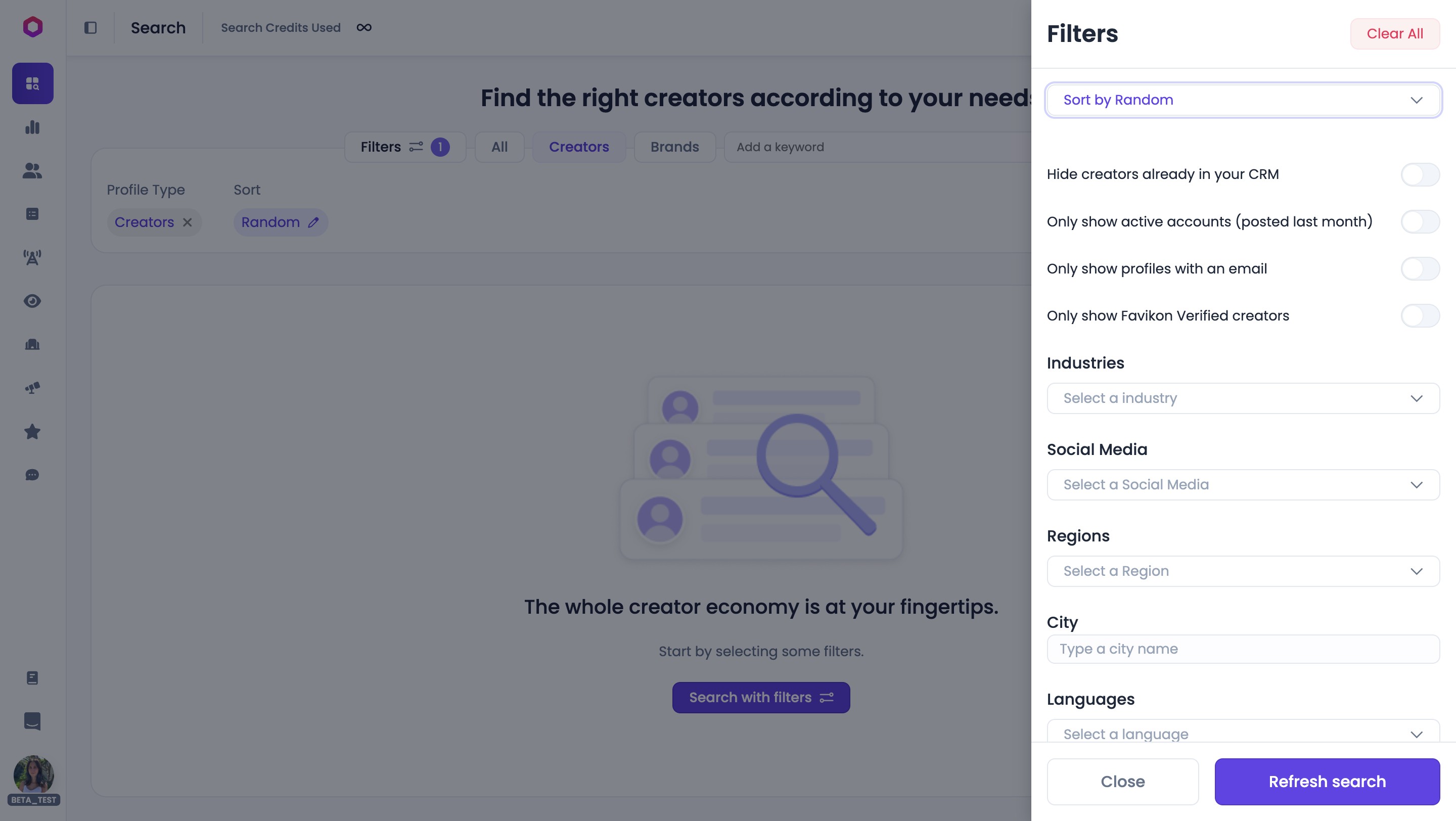
Task: Click the Type a city name field
Action: coord(1243,649)
